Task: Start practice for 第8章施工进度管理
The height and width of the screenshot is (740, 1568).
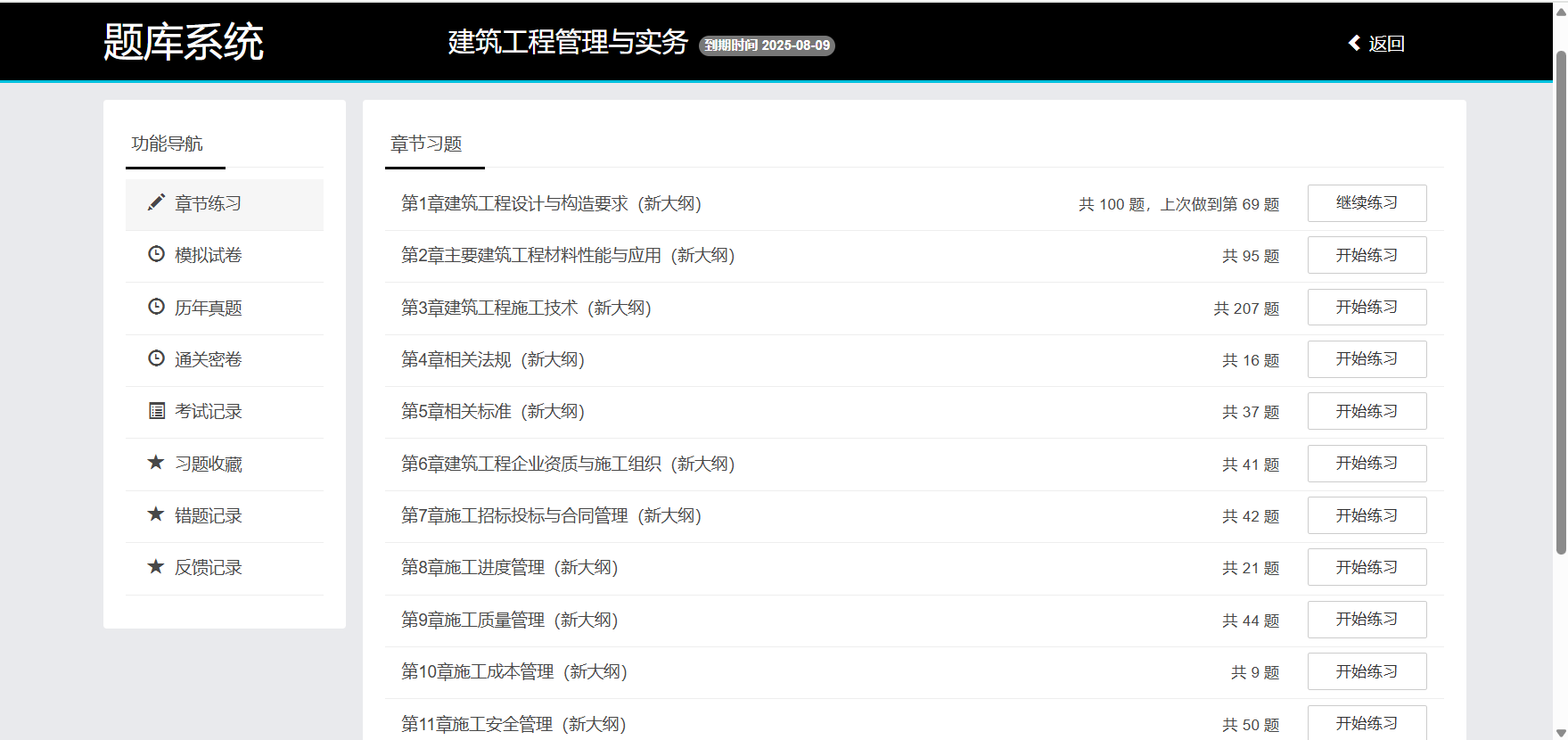Action: coord(1367,567)
